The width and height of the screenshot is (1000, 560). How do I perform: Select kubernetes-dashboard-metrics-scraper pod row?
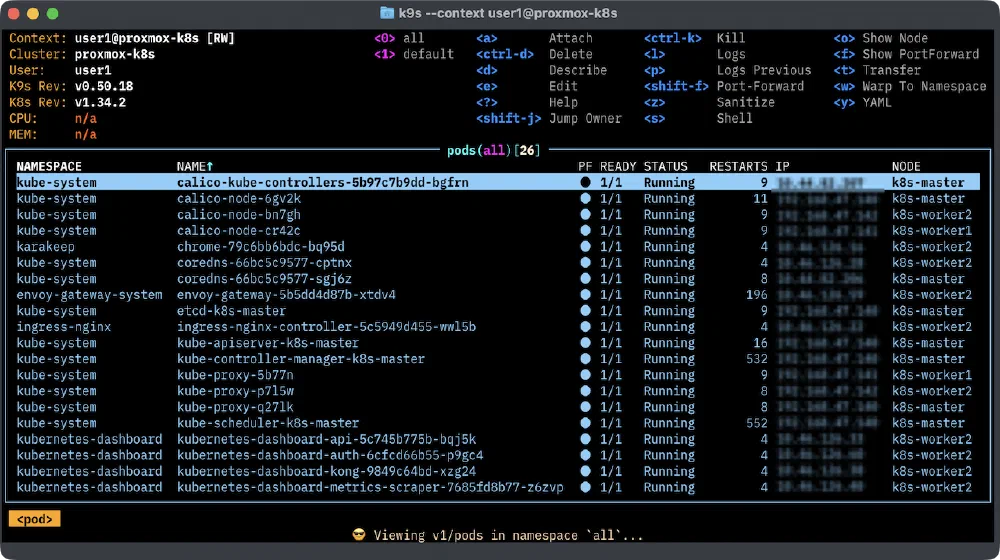370,487
